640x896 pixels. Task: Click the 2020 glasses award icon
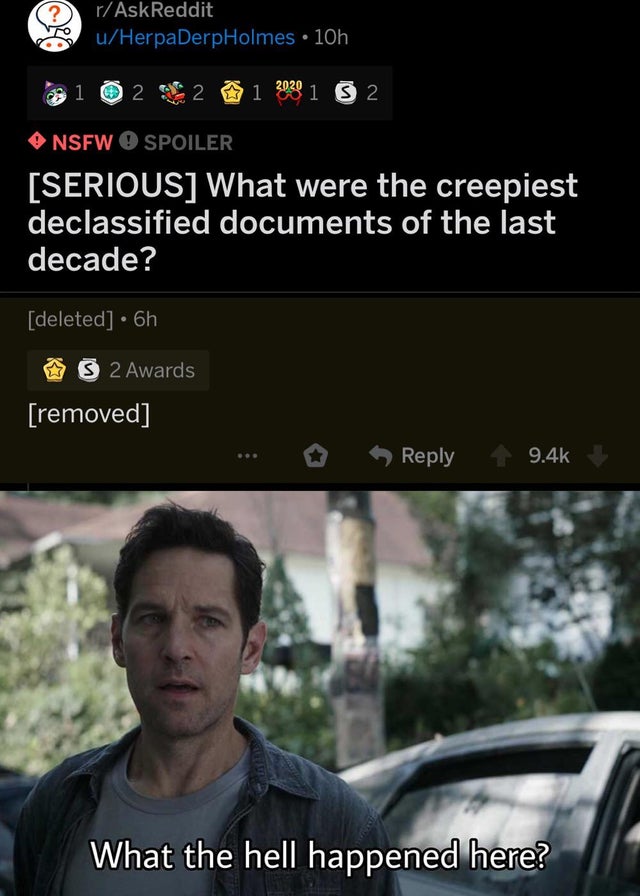click(289, 93)
